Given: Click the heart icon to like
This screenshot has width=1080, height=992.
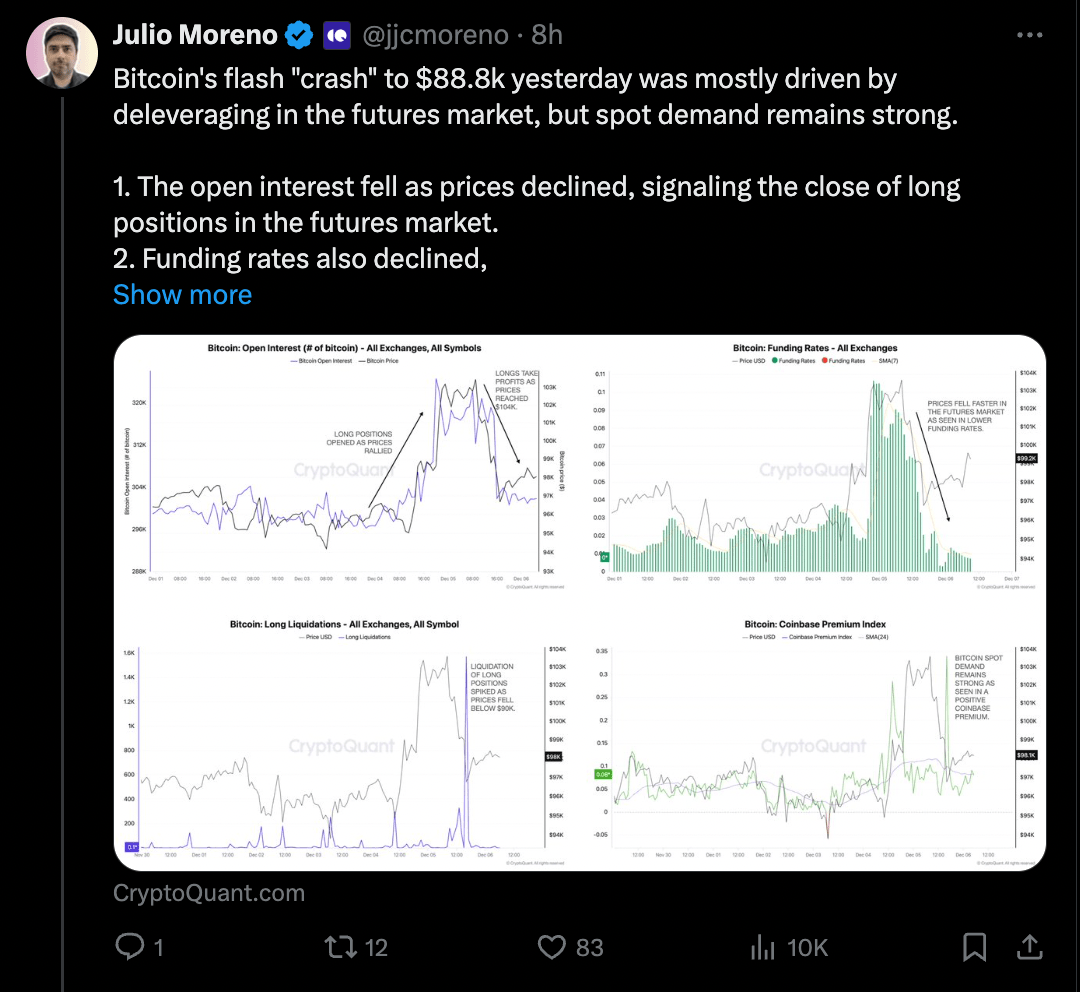Looking at the screenshot, I should pyautogui.click(x=553, y=946).
